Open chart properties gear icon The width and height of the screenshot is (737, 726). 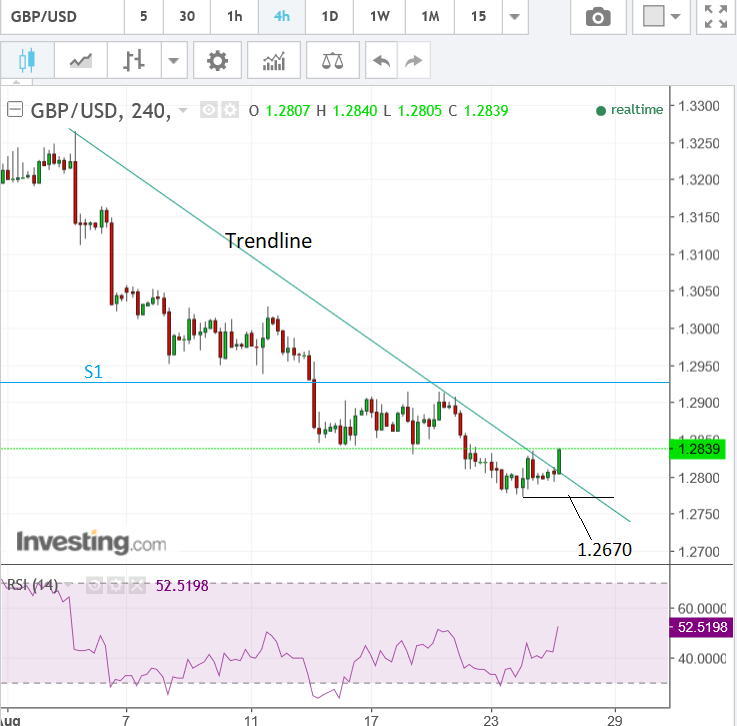217,60
